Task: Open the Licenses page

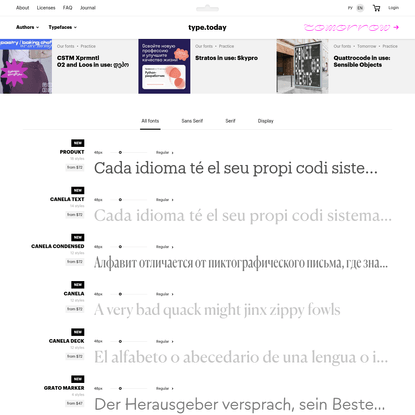Action: (46, 8)
